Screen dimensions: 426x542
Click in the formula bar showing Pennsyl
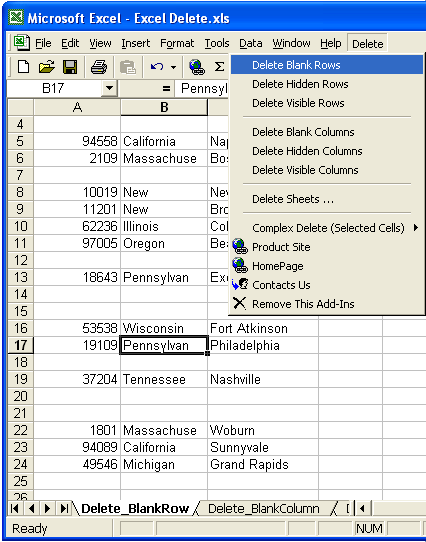tap(202, 89)
